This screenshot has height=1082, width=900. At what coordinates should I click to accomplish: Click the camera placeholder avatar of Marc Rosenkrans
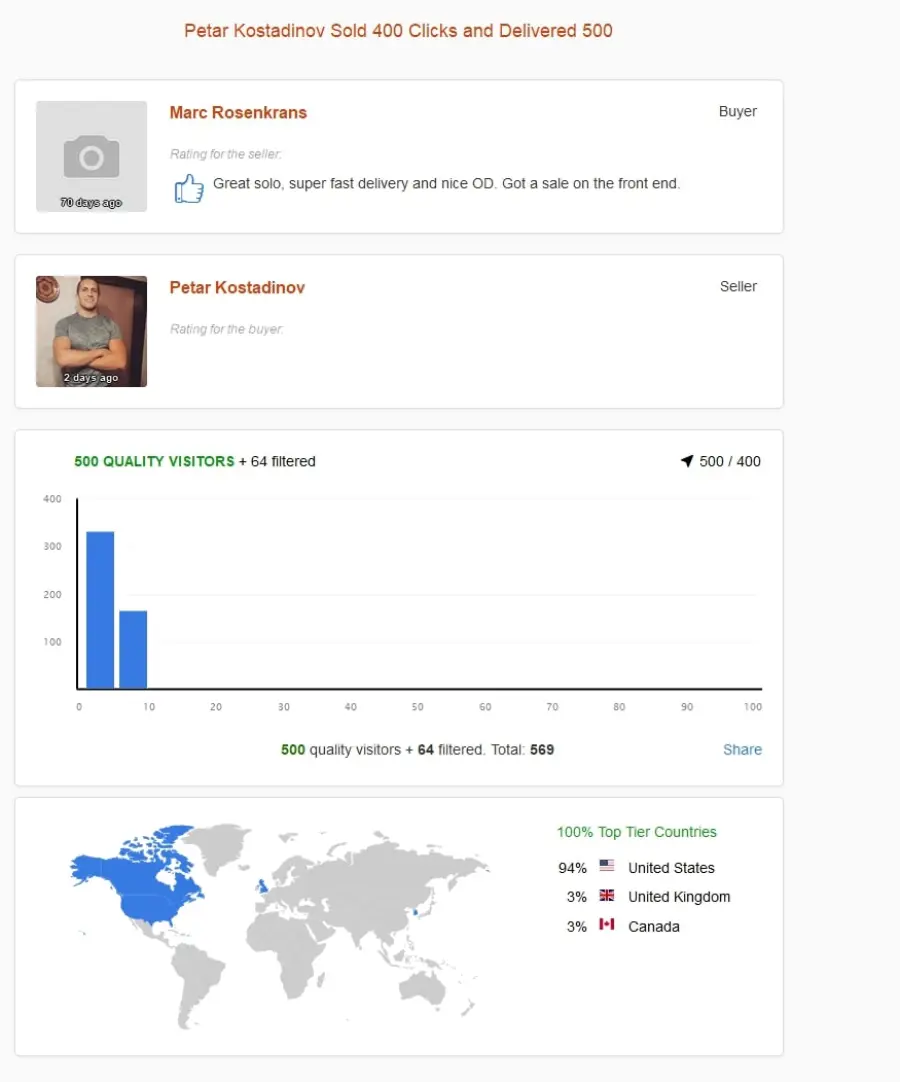pyautogui.click(x=92, y=157)
